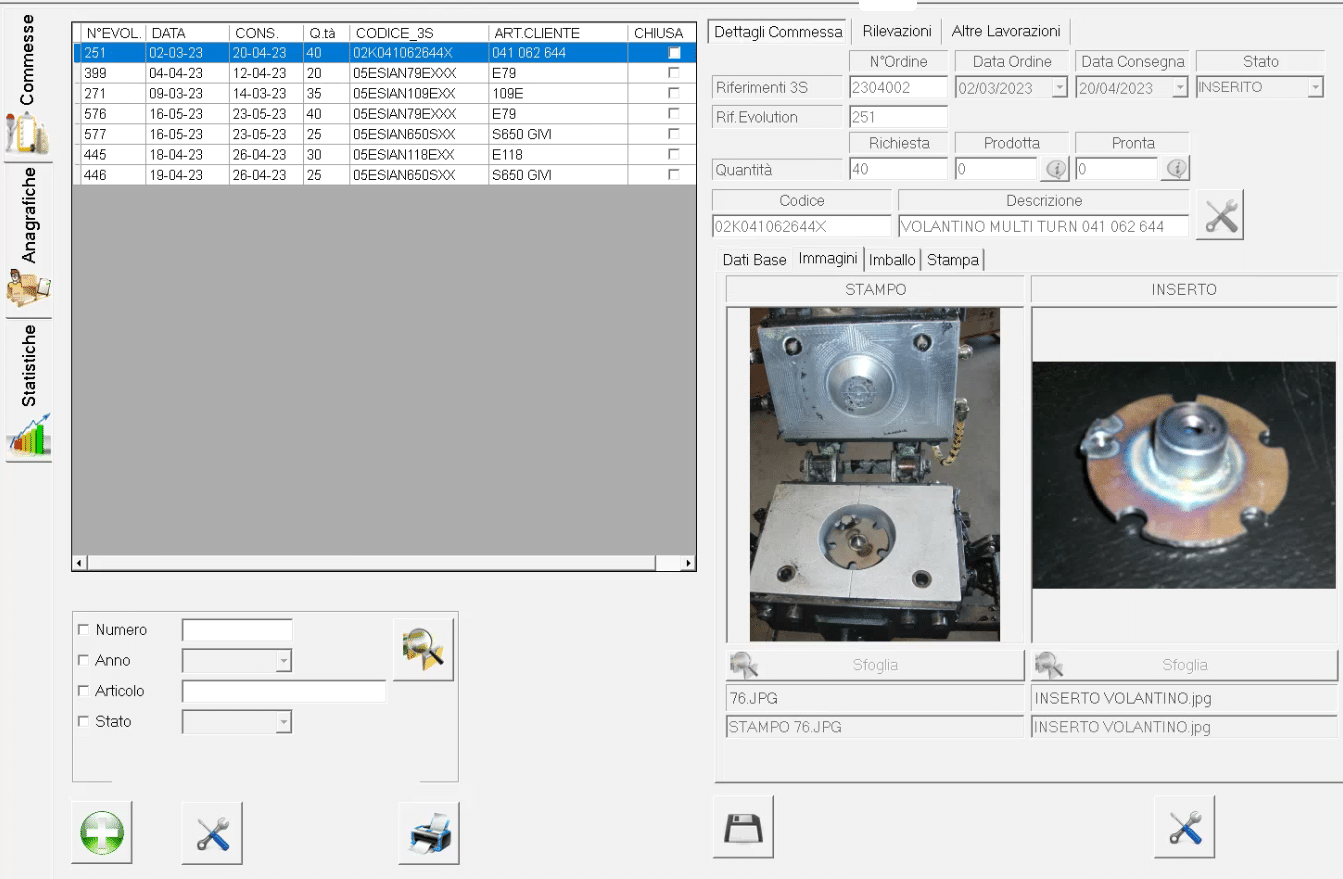
Task: Click the floppy disk save icon
Action: (x=743, y=828)
